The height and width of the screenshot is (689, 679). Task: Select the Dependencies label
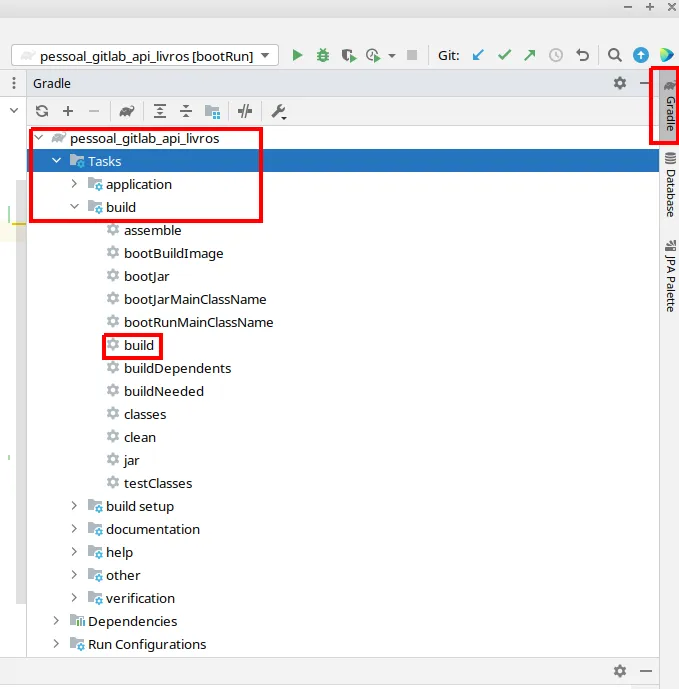click(133, 621)
